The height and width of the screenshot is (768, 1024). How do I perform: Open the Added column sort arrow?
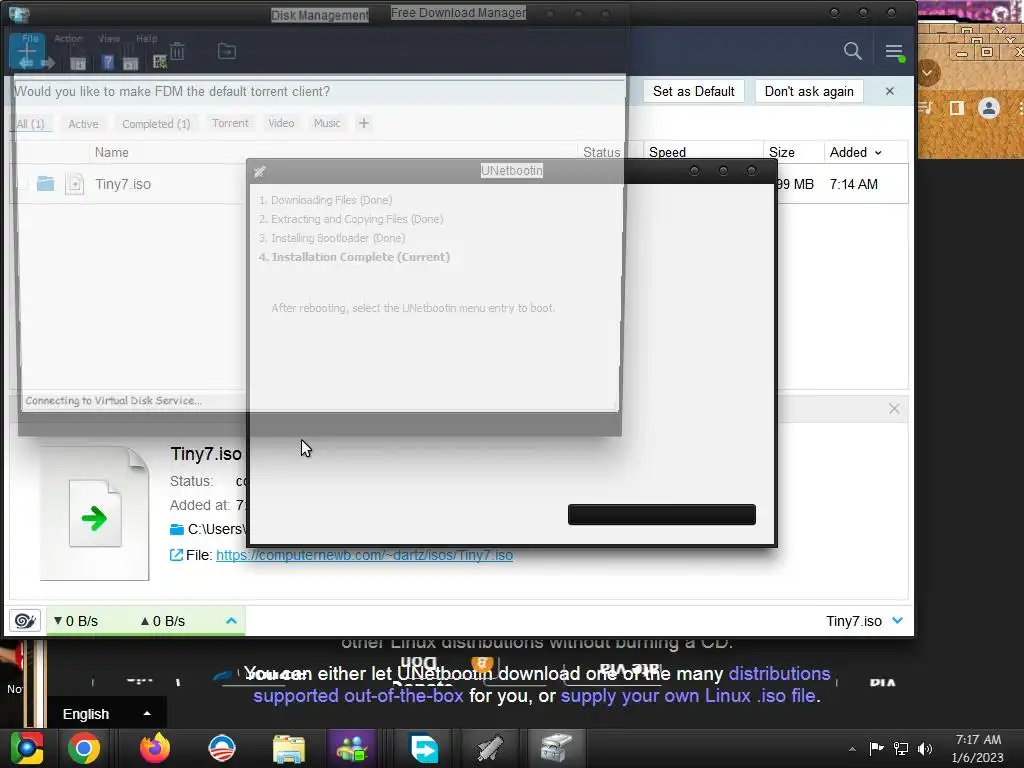pos(878,153)
